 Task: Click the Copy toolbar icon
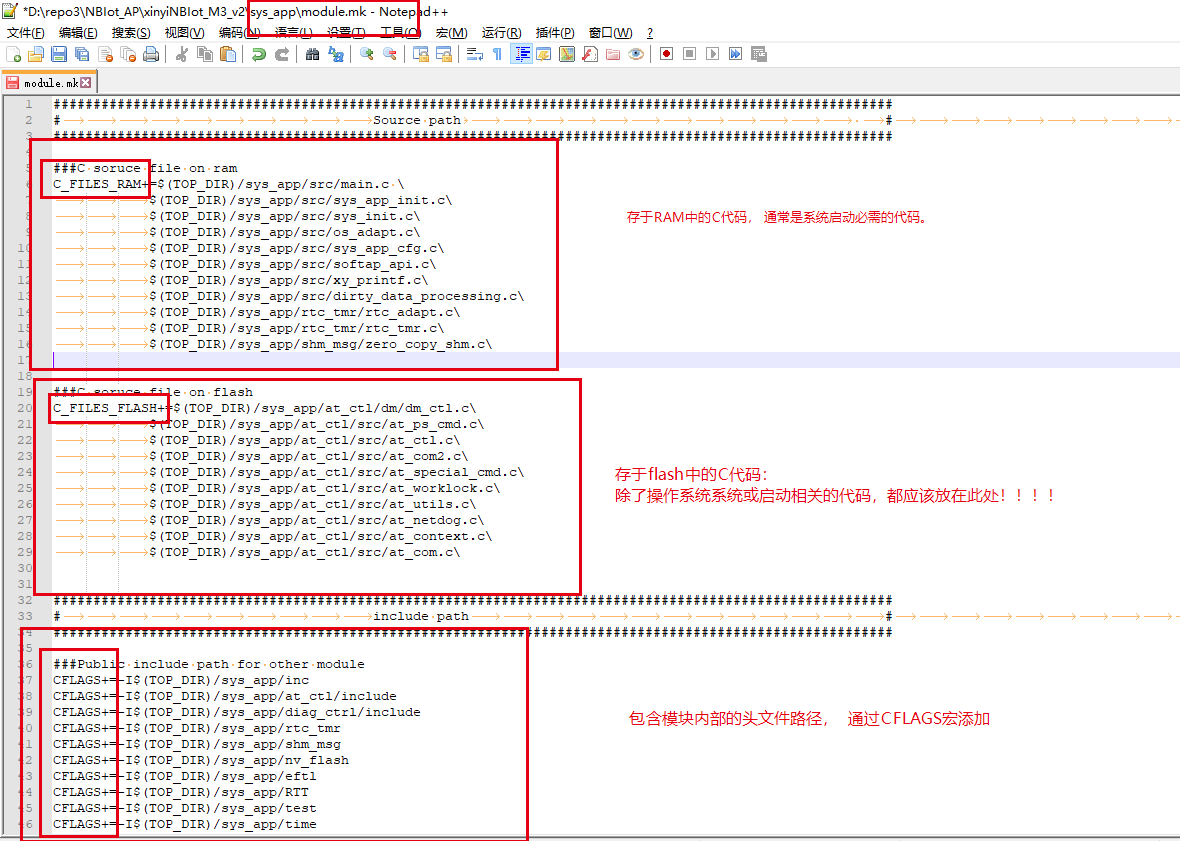click(205, 54)
